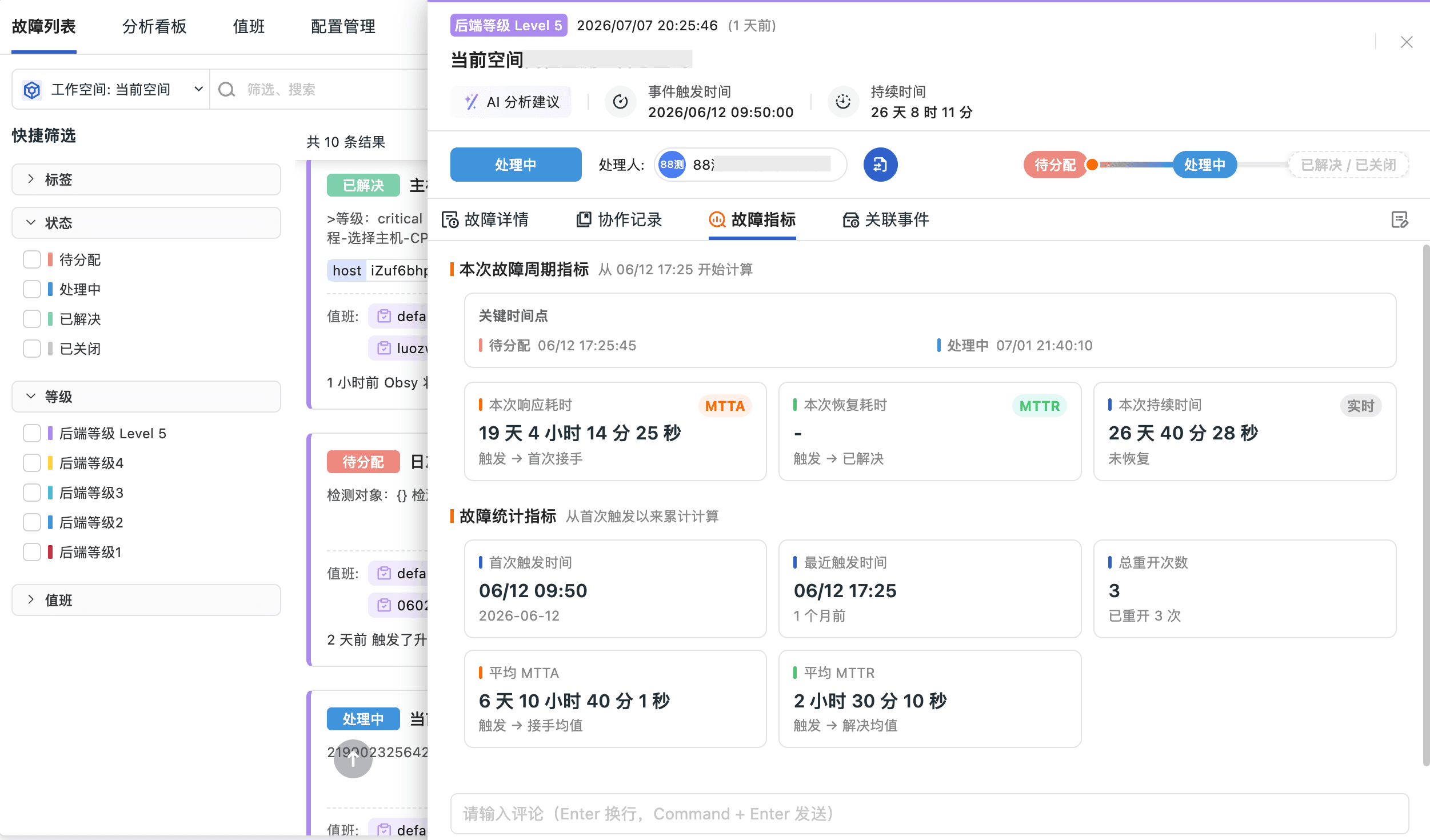The image size is (1430, 840).
Task: Focus the comment input box
Action: click(929, 814)
